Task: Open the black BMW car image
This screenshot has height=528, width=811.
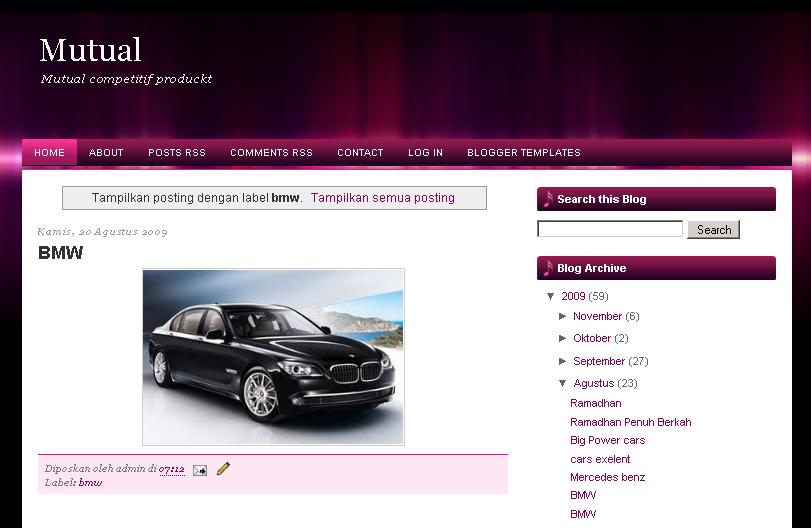Action: [274, 357]
